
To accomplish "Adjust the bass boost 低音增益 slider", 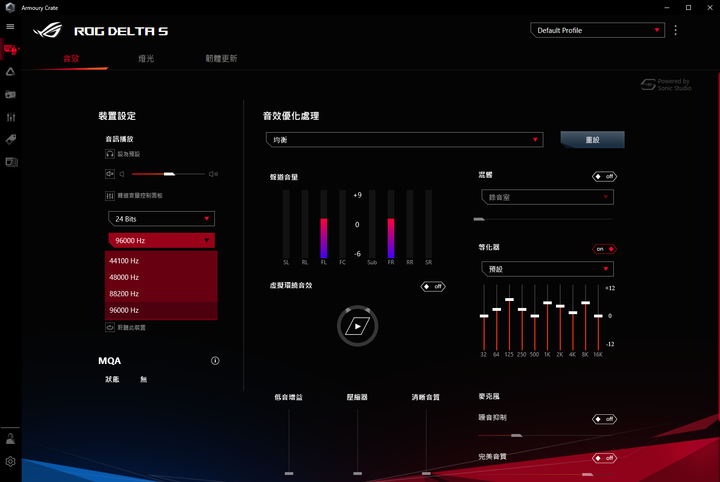I will pyautogui.click(x=289, y=473).
